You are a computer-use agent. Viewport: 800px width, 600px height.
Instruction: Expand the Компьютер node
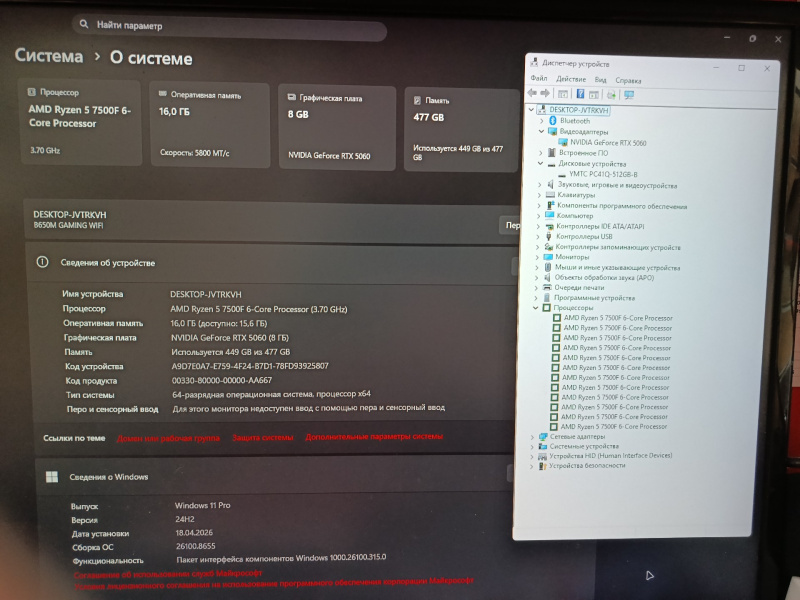pos(539,216)
